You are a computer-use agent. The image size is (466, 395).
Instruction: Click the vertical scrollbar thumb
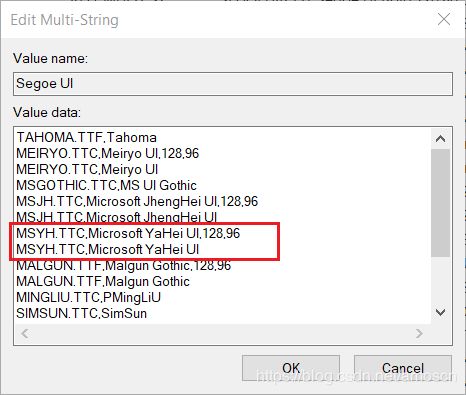[x=441, y=203]
